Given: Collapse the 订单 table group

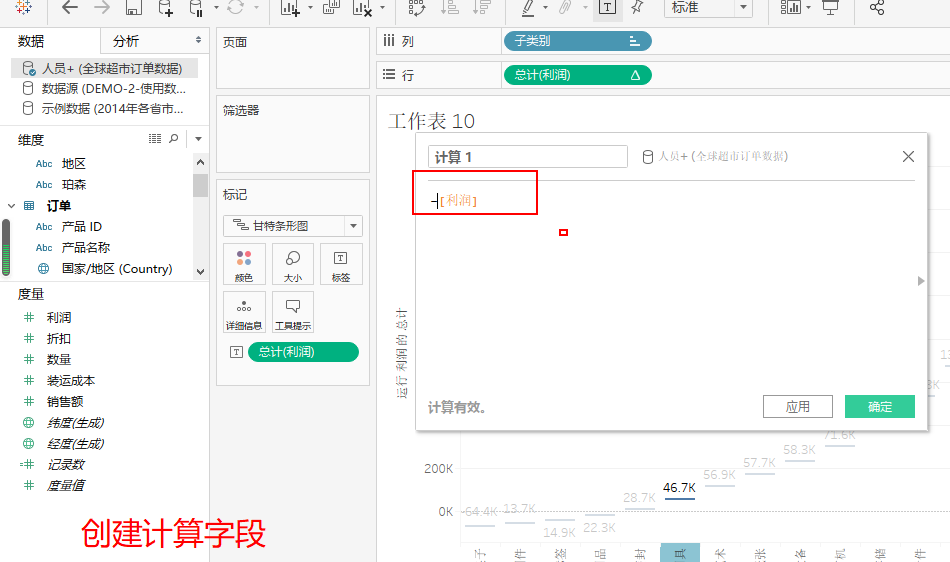Looking at the screenshot, I should click(x=12, y=206).
